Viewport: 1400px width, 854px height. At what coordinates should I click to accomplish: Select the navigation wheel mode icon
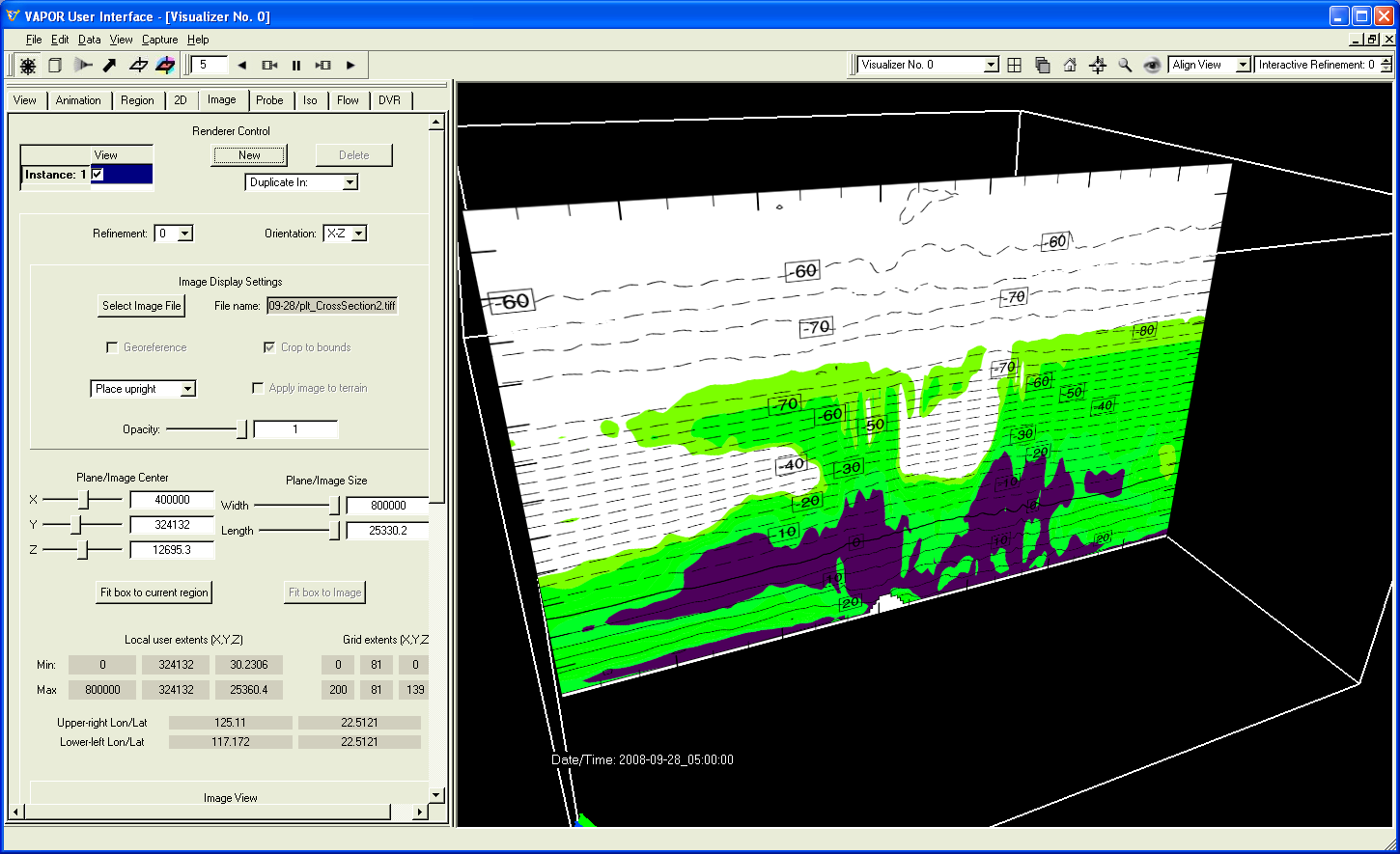pyautogui.click(x=28, y=66)
